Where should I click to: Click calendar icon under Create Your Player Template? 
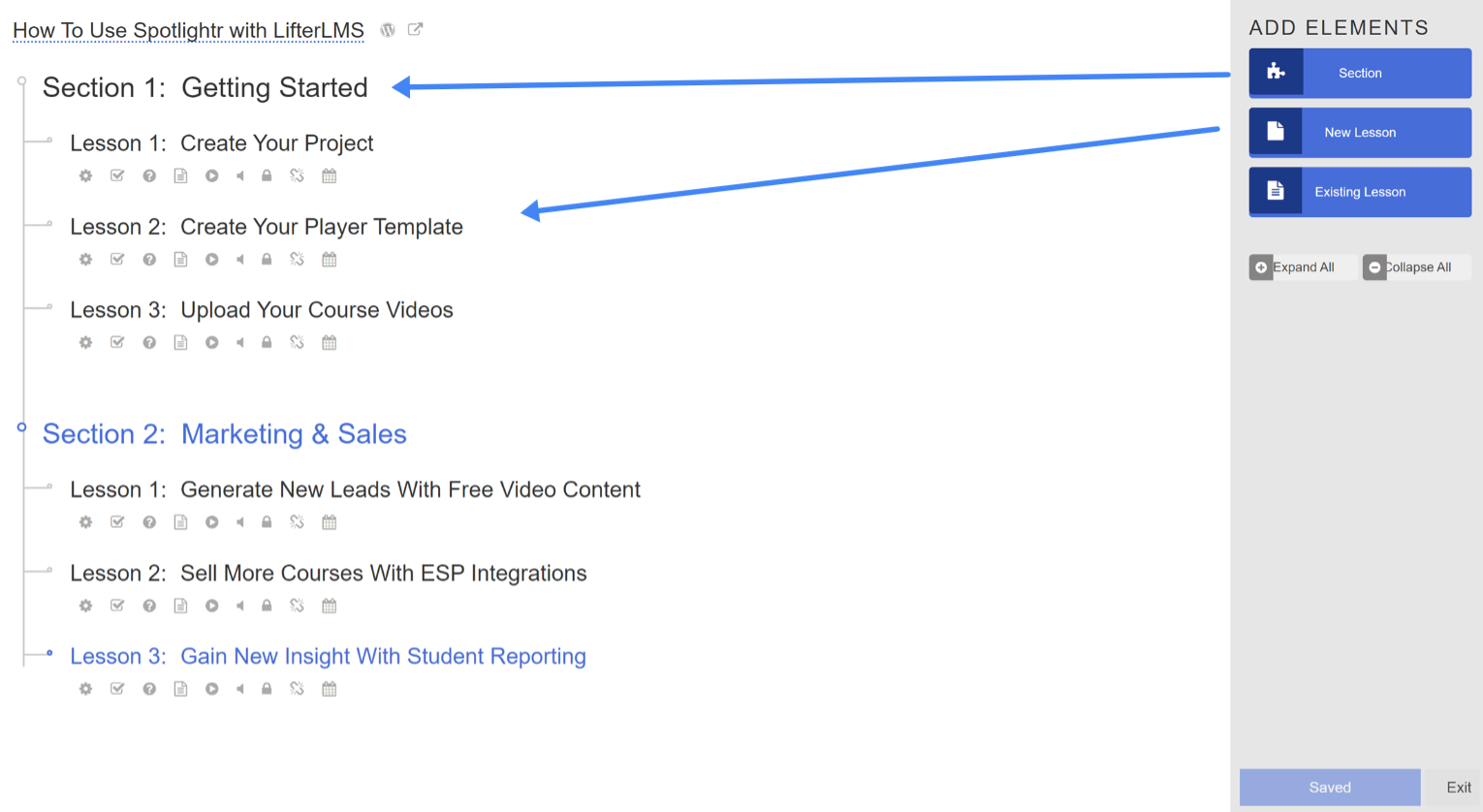pos(330,259)
